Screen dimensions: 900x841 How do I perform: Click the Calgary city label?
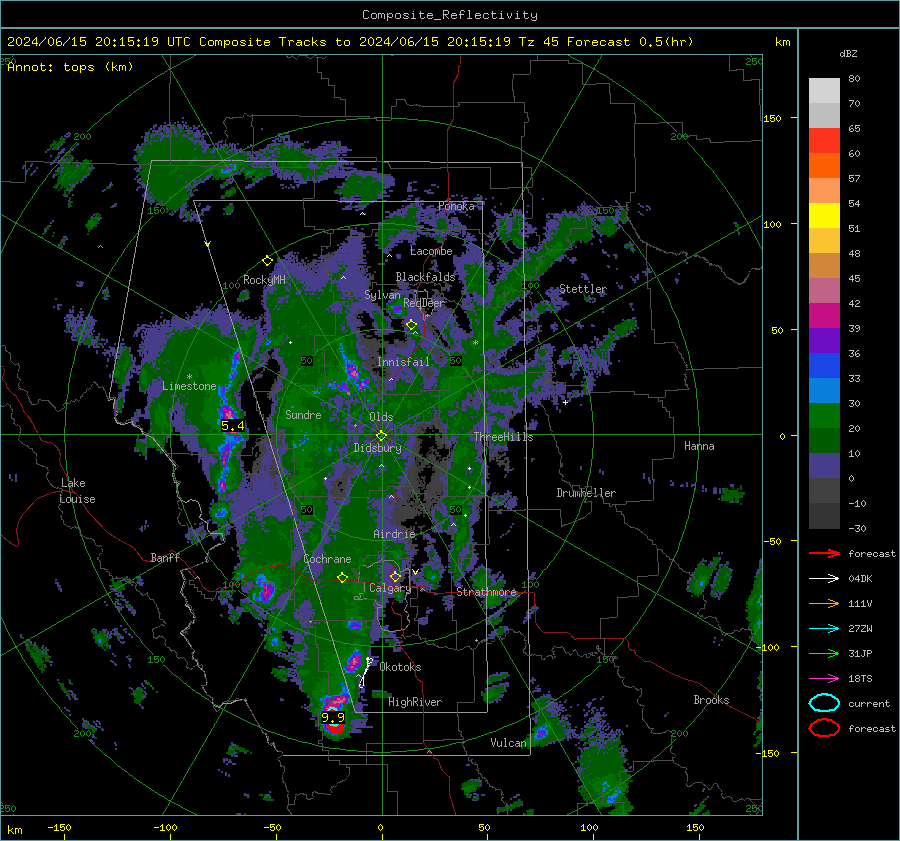(390, 588)
